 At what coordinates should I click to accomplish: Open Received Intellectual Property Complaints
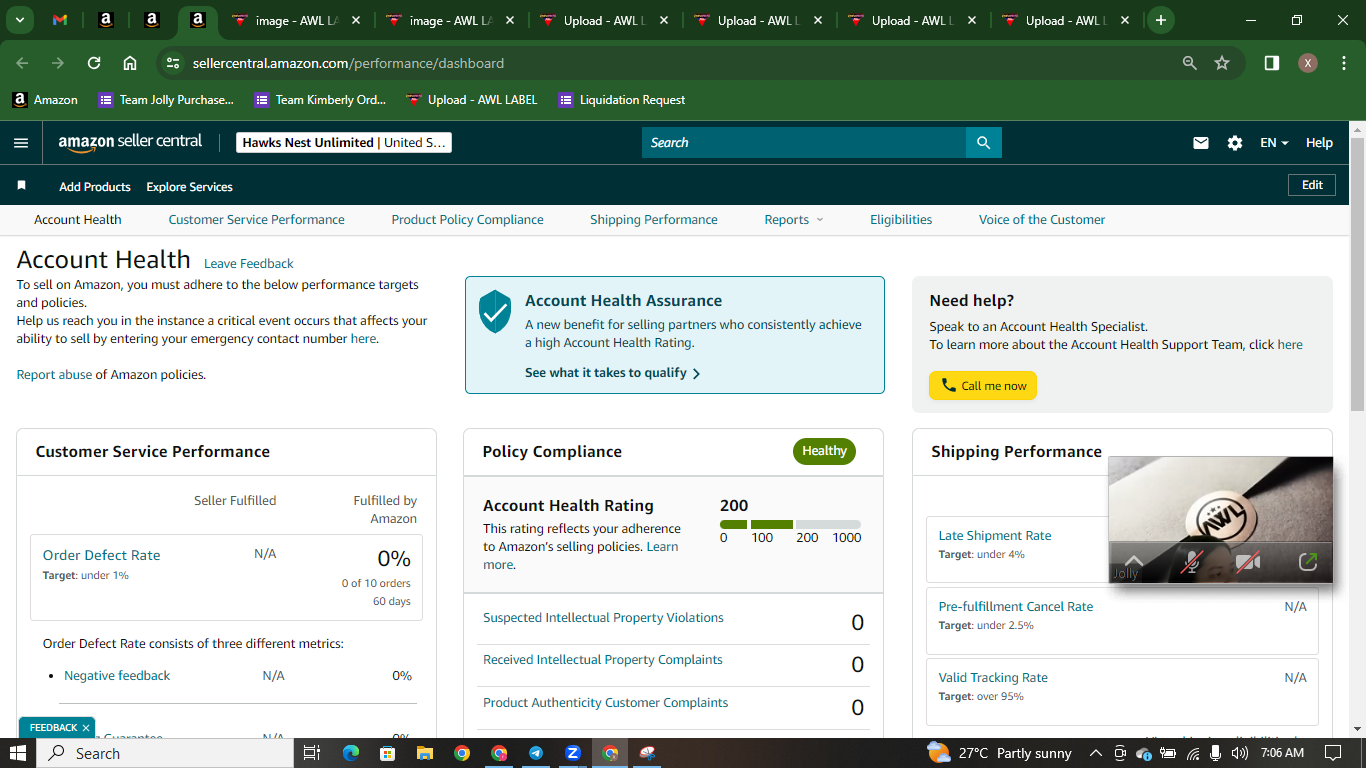point(602,660)
